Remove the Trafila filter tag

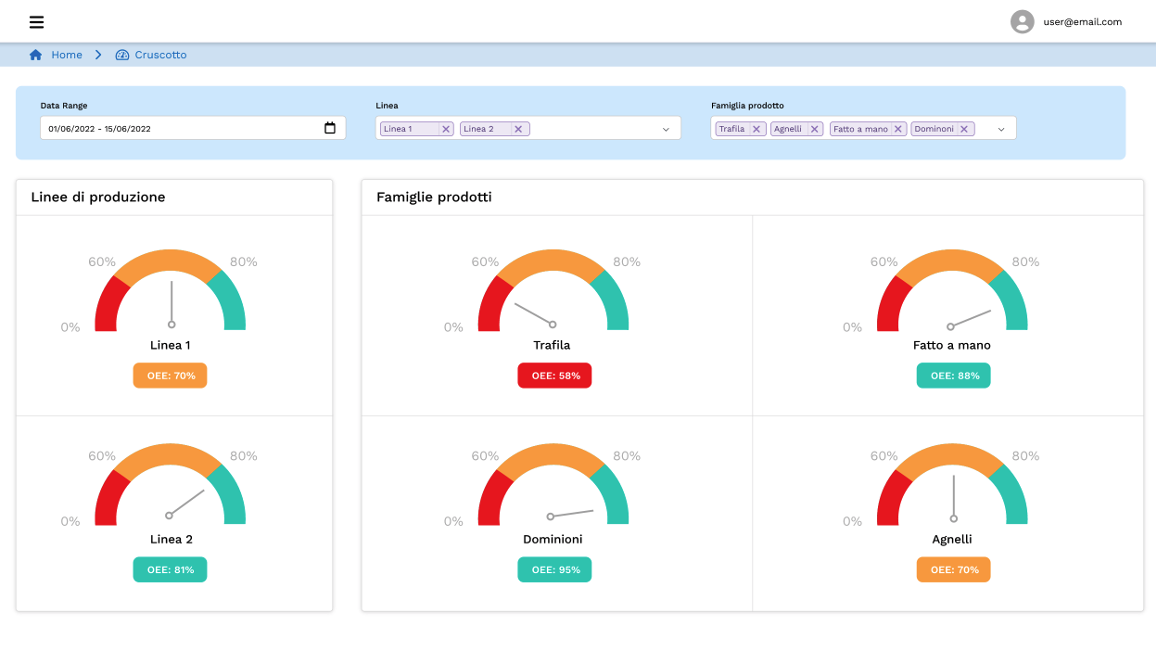757,129
